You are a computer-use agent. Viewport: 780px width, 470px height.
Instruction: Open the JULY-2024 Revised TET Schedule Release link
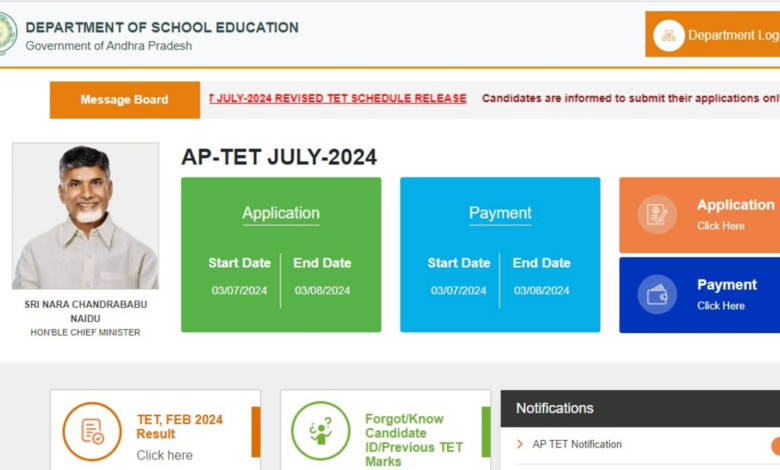pyautogui.click(x=338, y=98)
